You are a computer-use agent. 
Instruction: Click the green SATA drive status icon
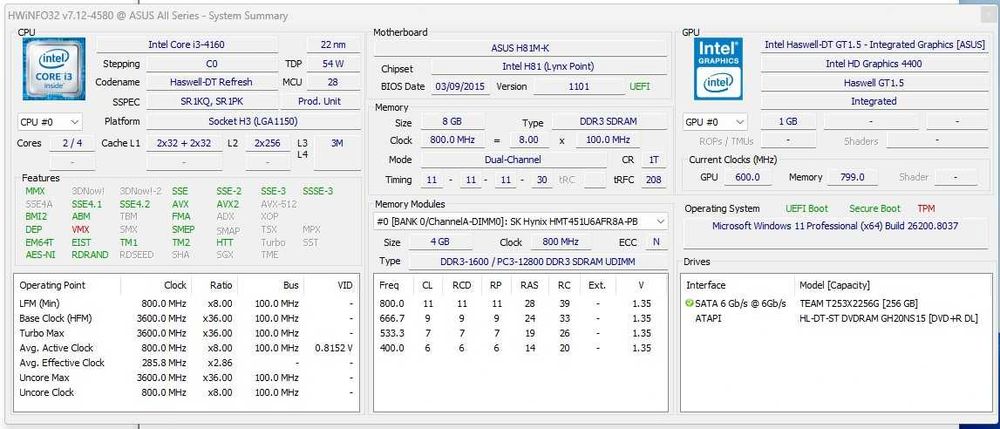pyautogui.click(x=689, y=303)
